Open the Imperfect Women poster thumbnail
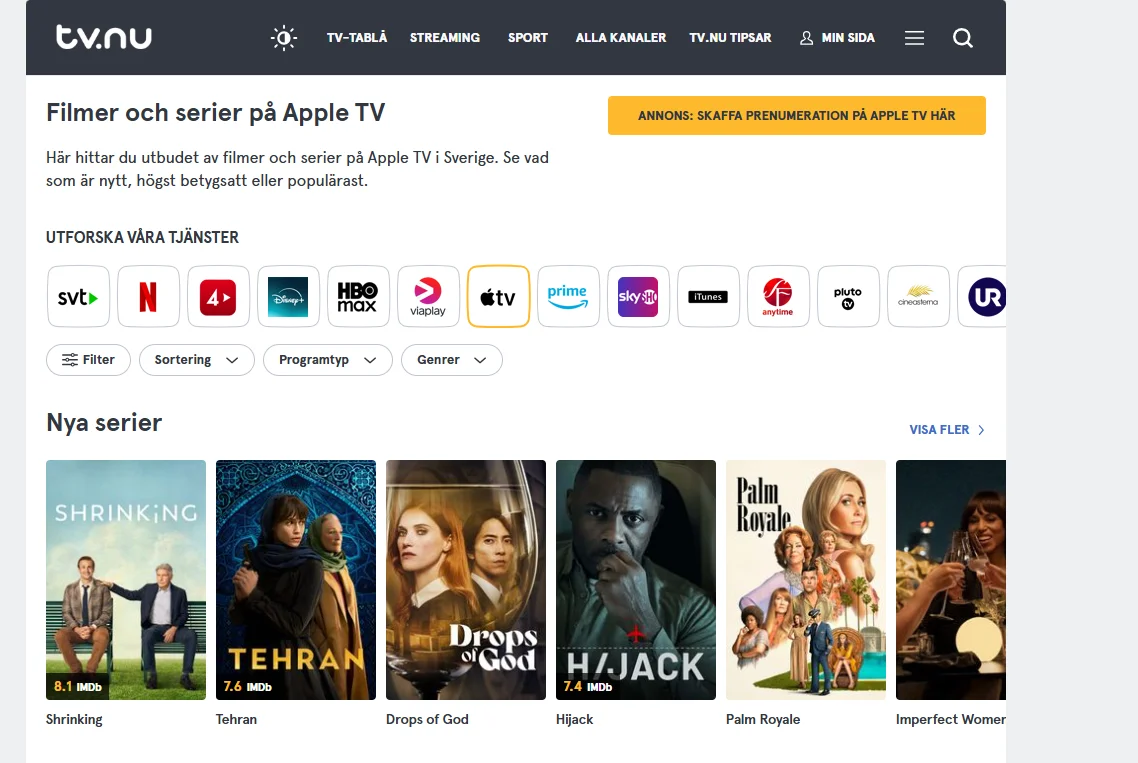 [951, 580]
